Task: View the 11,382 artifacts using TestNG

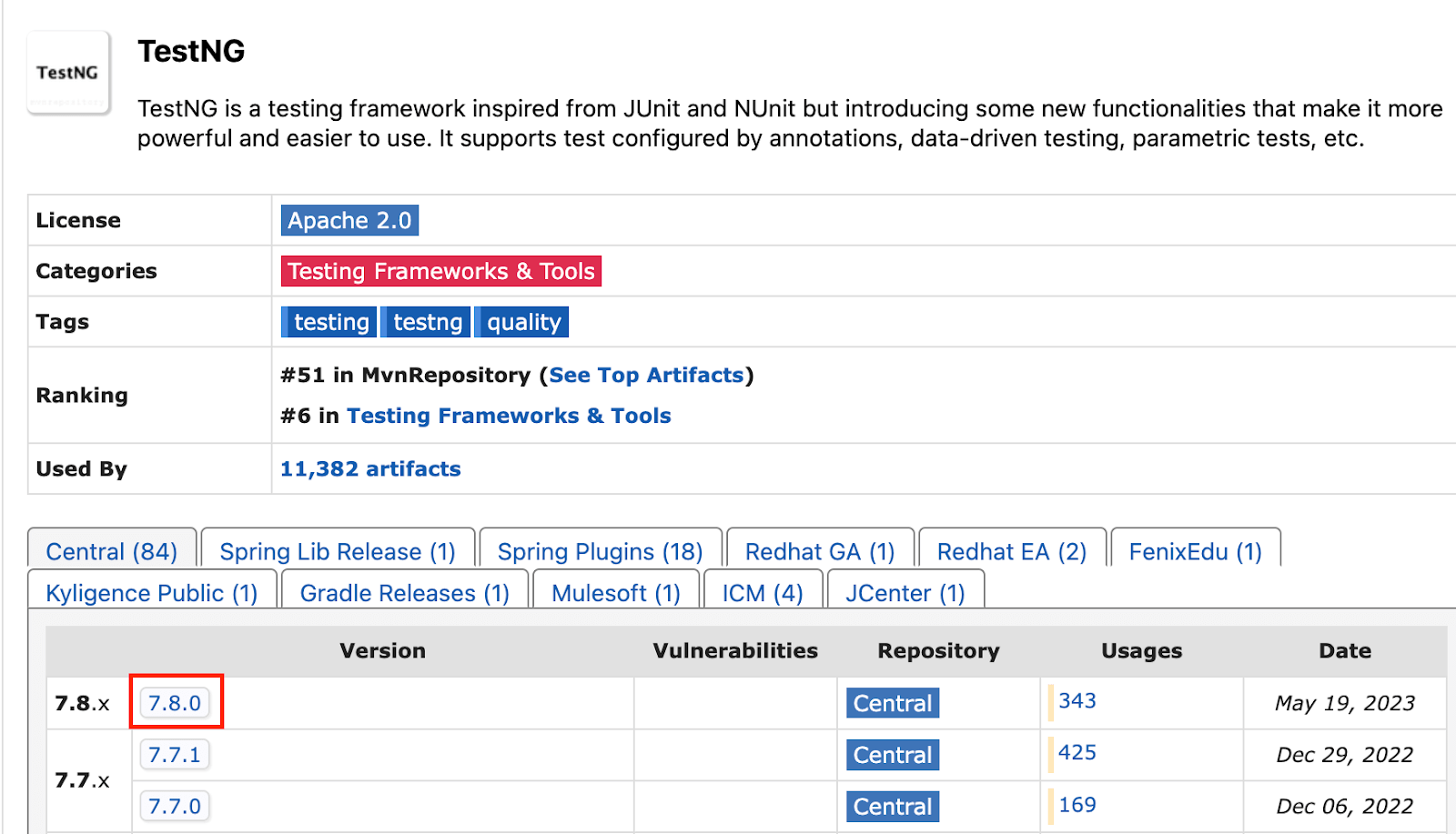Action: pyautogui.click(x=370, y=469)
